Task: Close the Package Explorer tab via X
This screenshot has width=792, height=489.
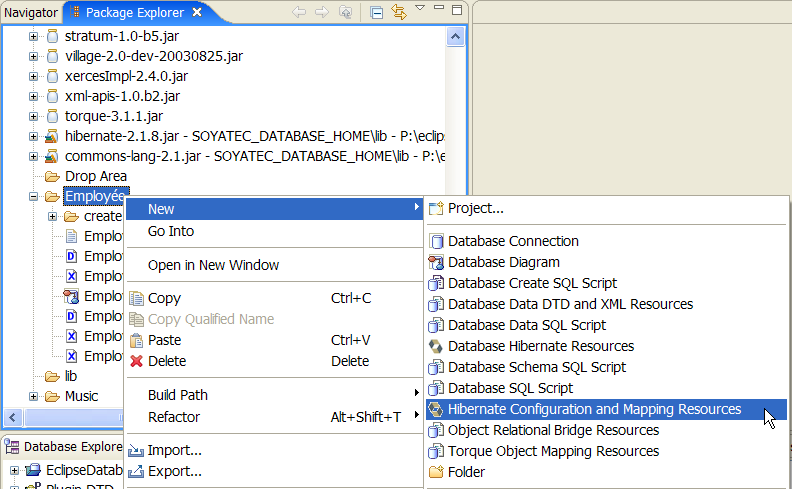Action: click(x=197, y=12)
